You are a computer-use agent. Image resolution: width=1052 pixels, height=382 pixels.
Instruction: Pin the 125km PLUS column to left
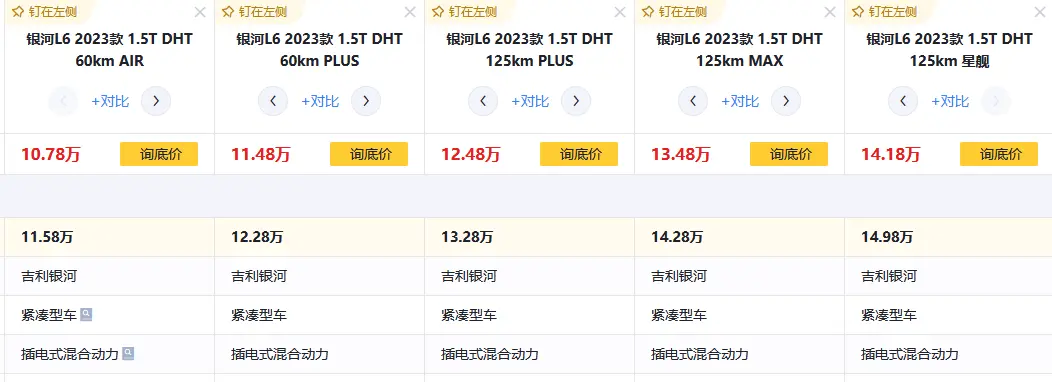click(464, 11)
